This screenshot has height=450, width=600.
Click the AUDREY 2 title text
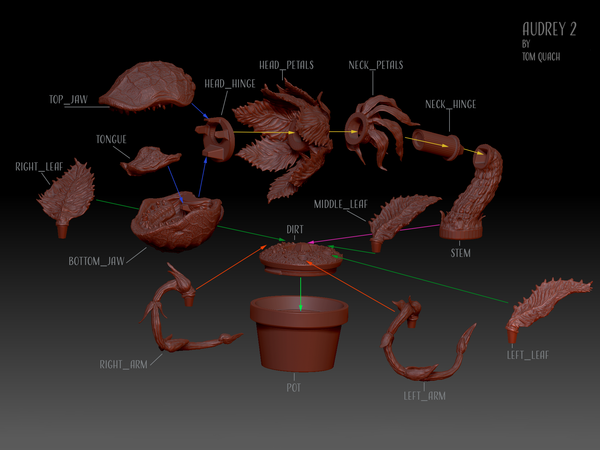pos(549,29)
